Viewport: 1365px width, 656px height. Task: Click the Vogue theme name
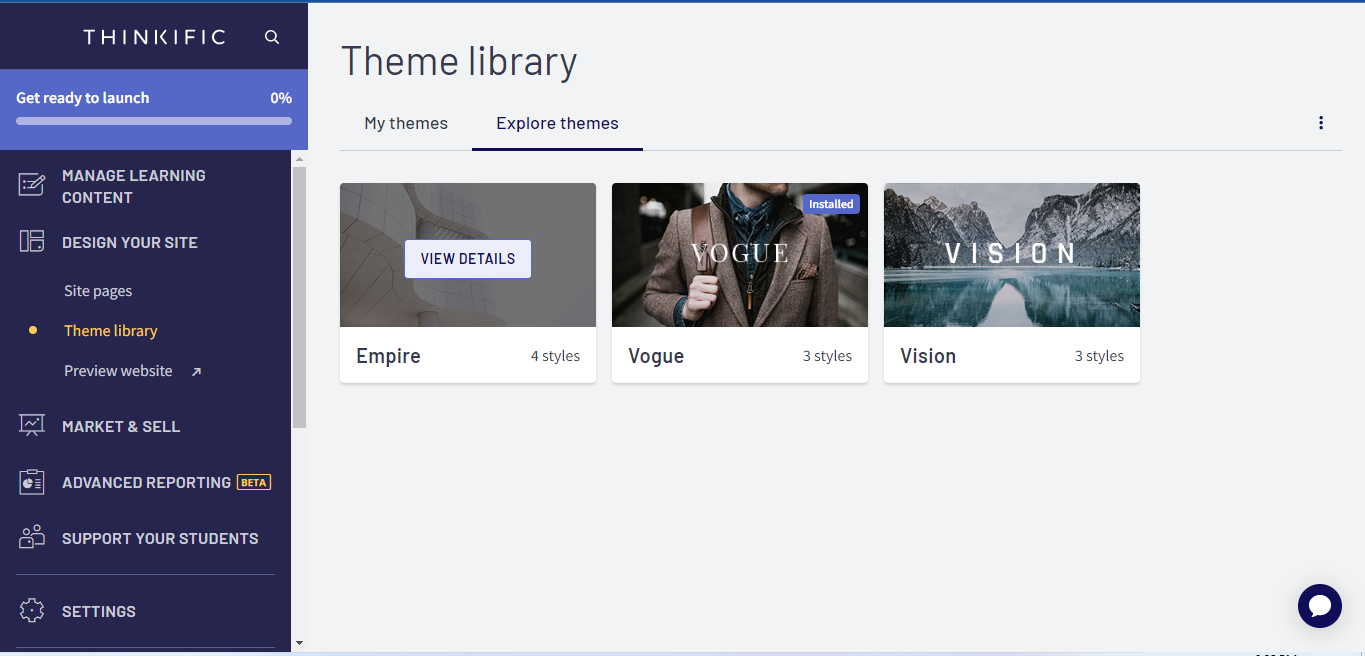point(656,356)
